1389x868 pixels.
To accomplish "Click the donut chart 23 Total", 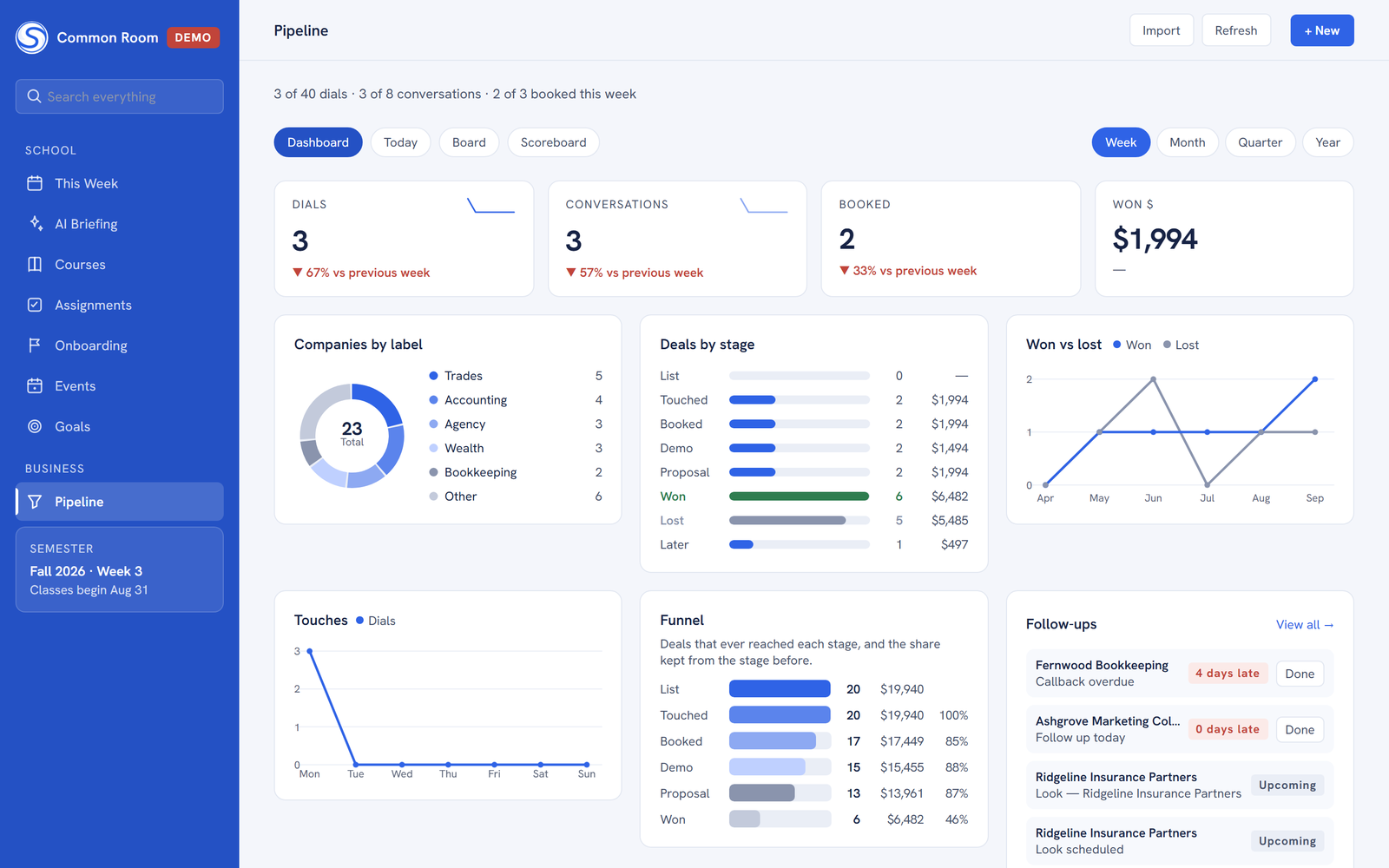I will tap(352, 435).
